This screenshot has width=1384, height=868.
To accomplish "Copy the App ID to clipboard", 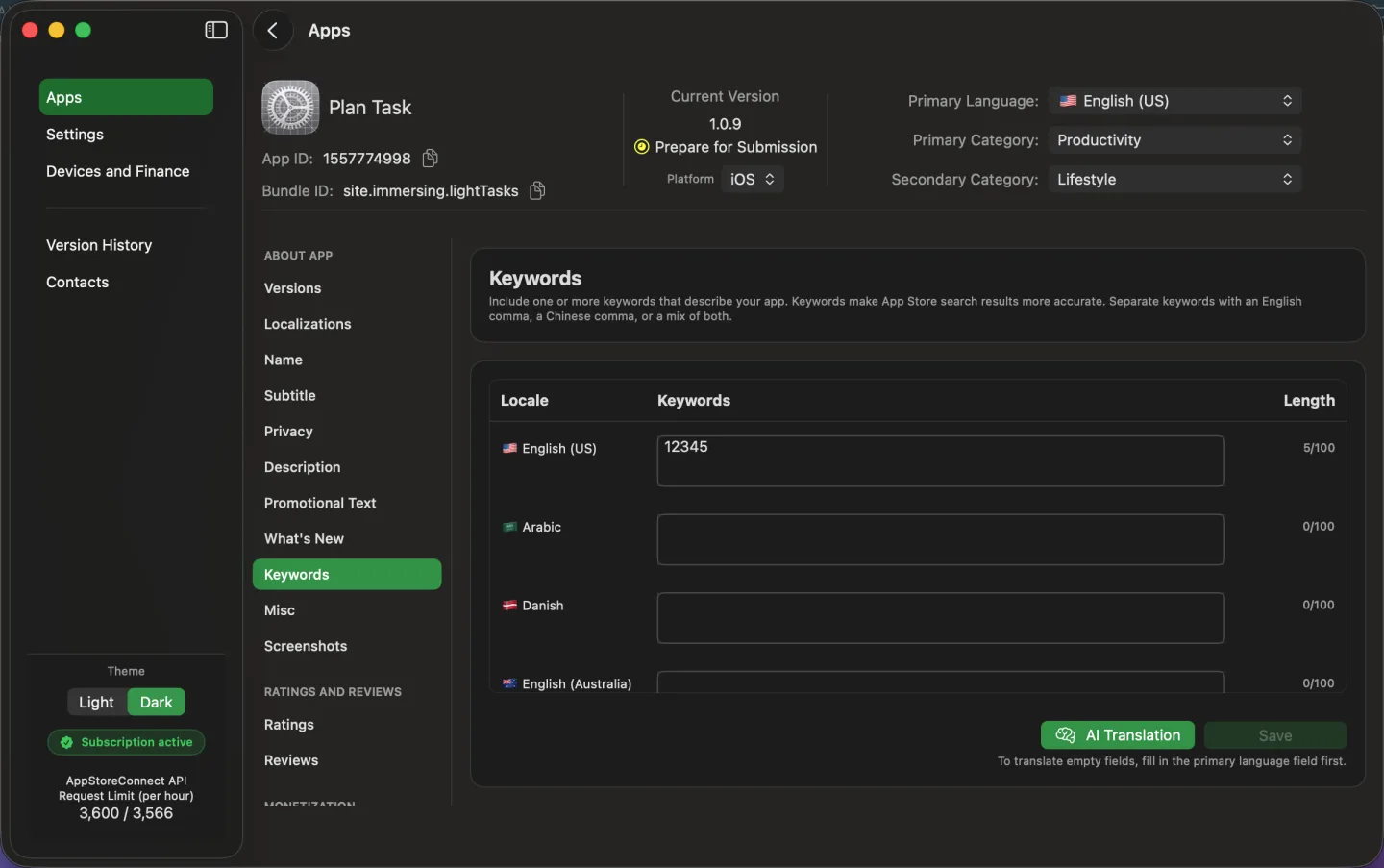I will click(x=431, y=158).
